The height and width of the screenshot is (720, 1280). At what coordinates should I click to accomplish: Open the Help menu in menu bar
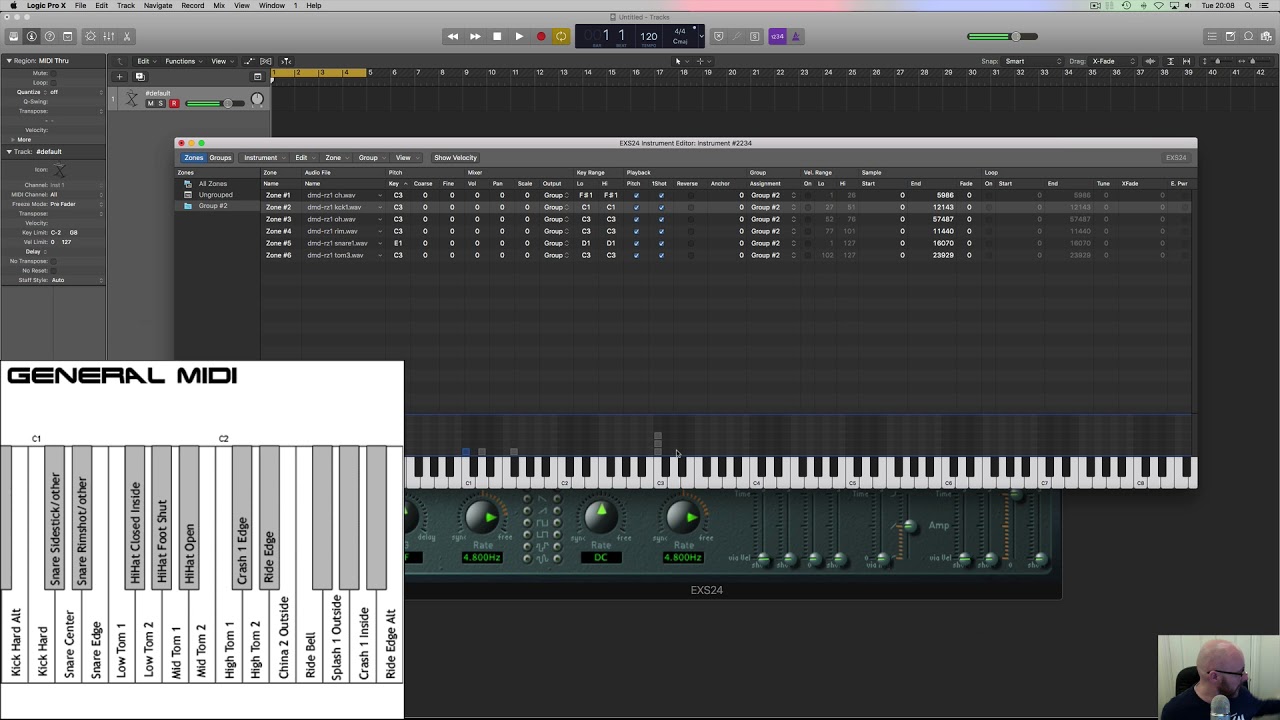[x=314, y=6]
